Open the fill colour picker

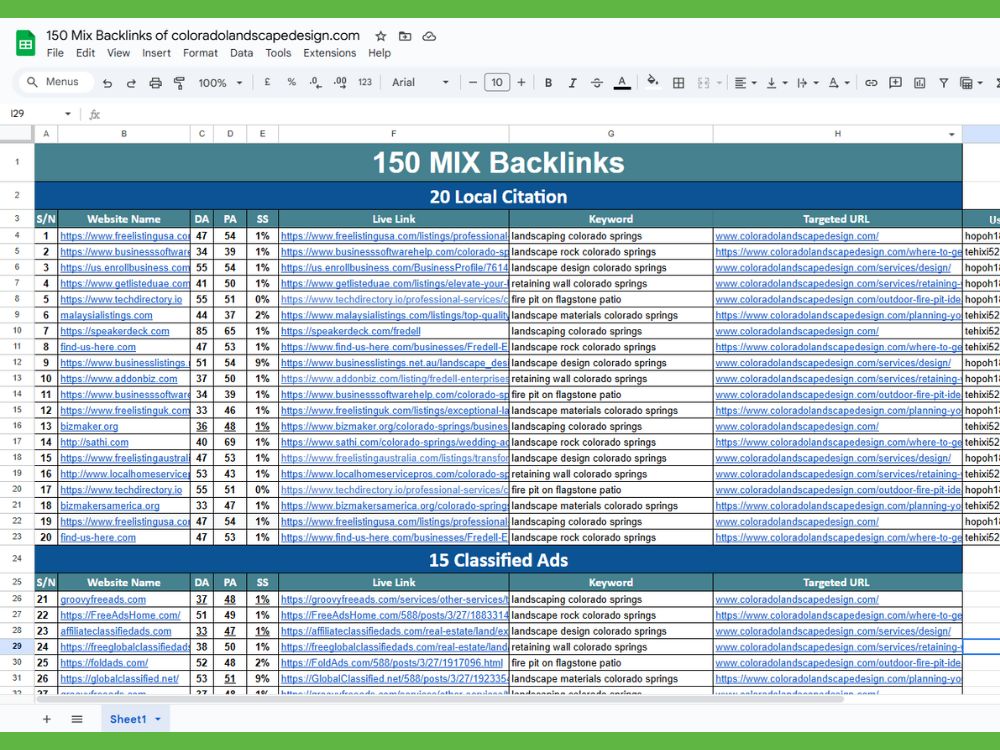652,81
